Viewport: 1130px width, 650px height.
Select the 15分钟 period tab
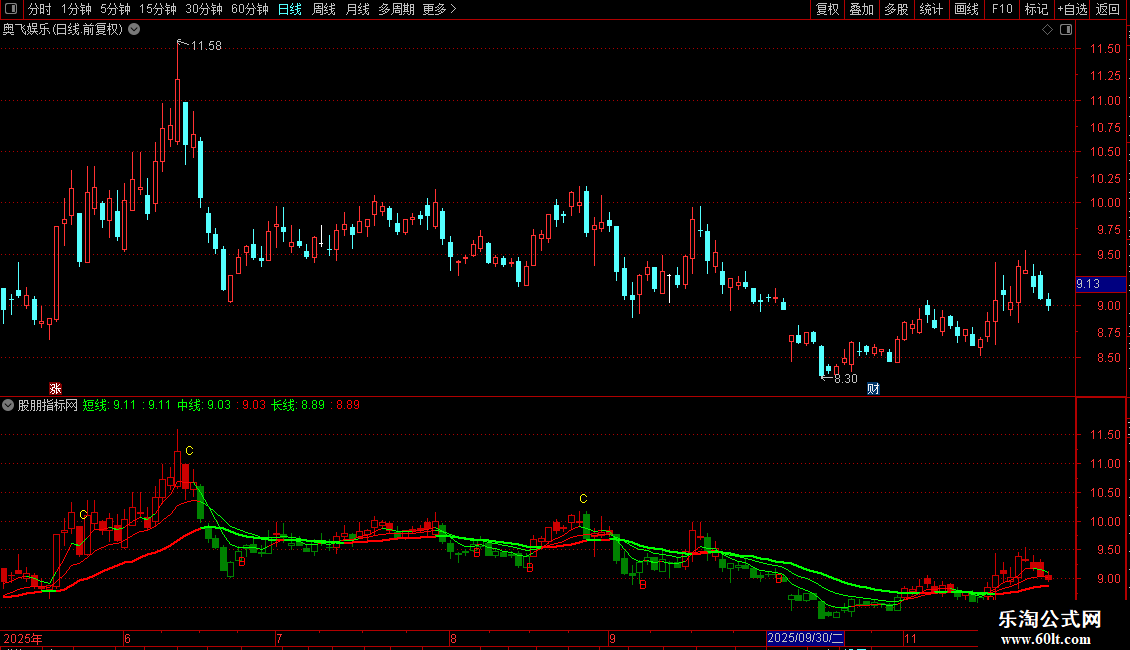click(x=158, y=9)
